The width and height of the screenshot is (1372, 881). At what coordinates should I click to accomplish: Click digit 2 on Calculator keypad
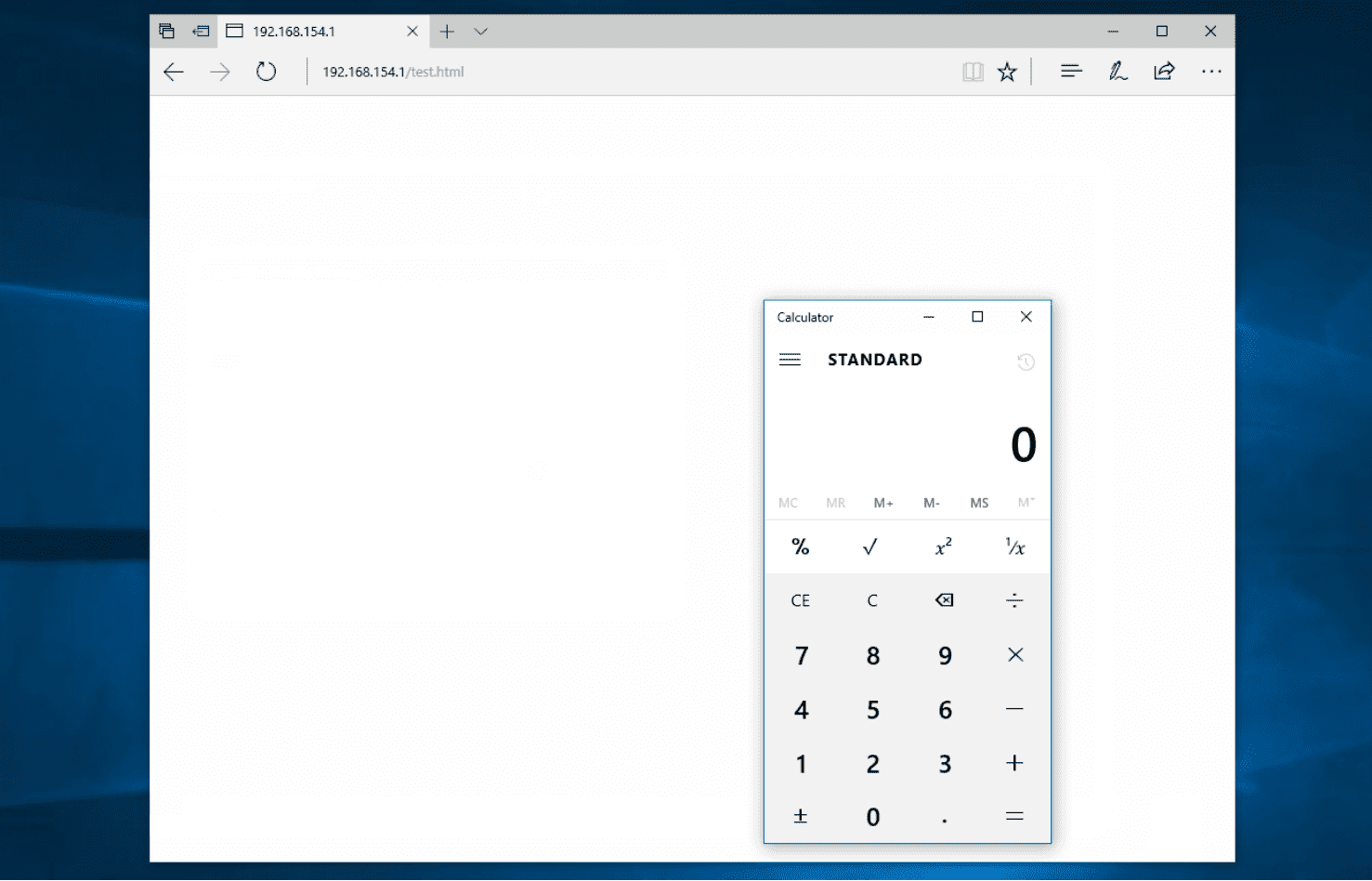[871, 763]
